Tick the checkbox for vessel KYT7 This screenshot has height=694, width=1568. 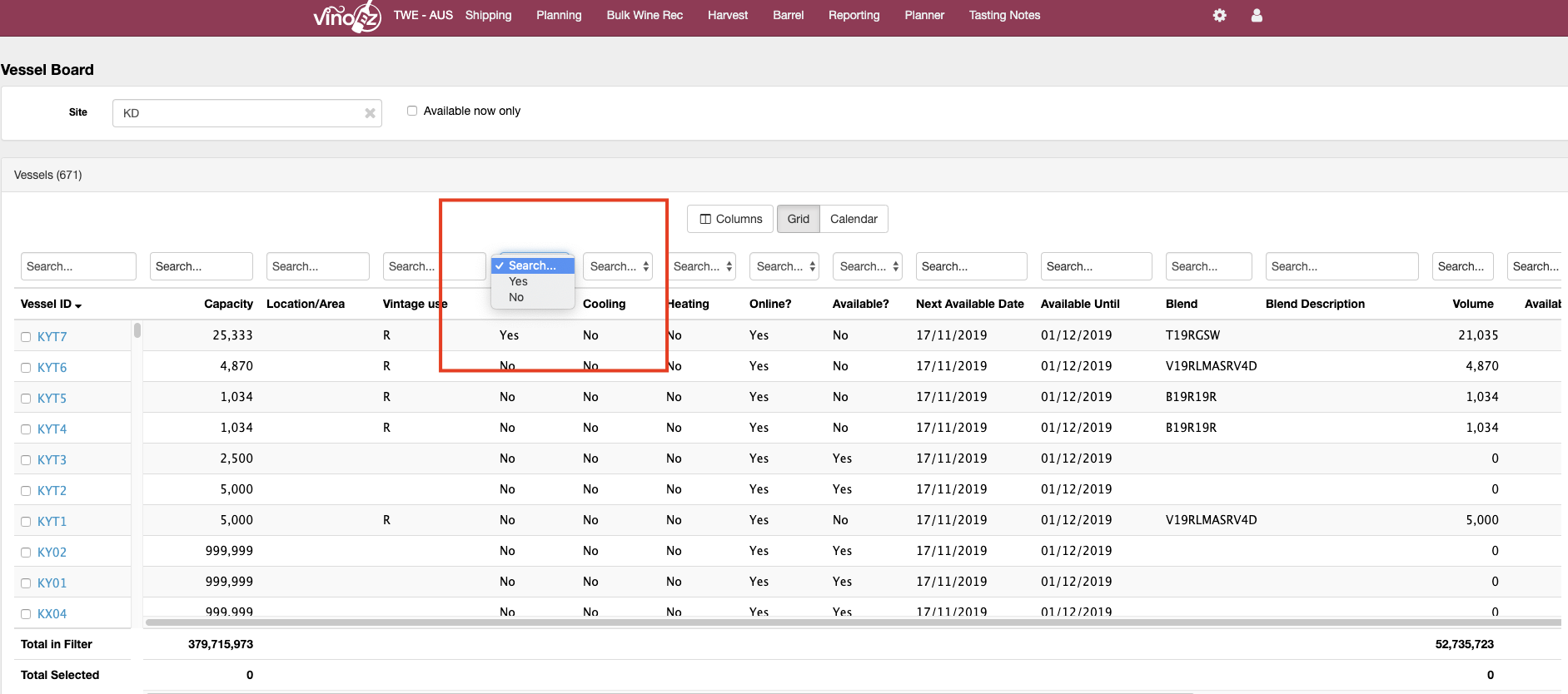pos(26,337)
